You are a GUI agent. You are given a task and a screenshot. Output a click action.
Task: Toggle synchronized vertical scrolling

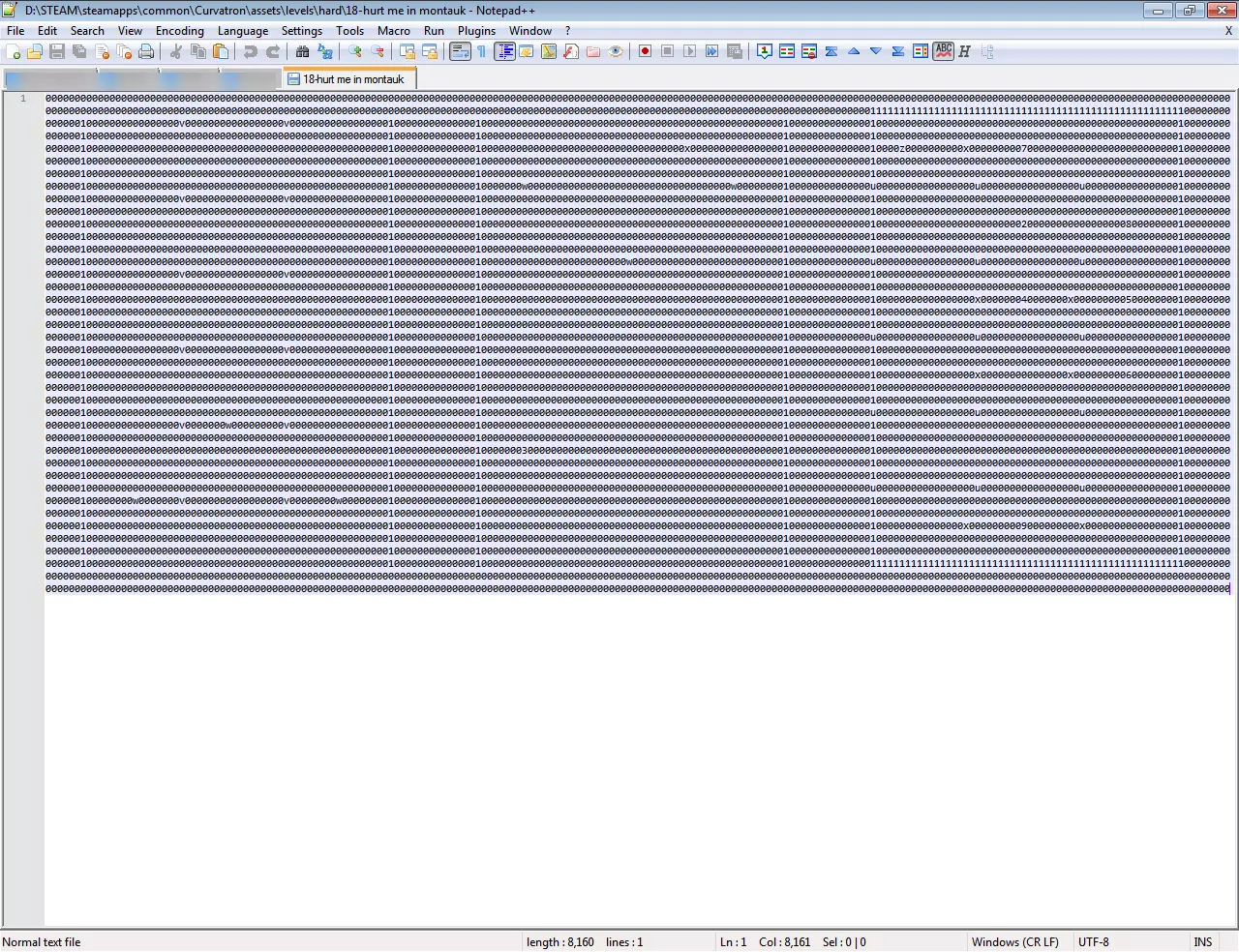(x=408, y=51)
